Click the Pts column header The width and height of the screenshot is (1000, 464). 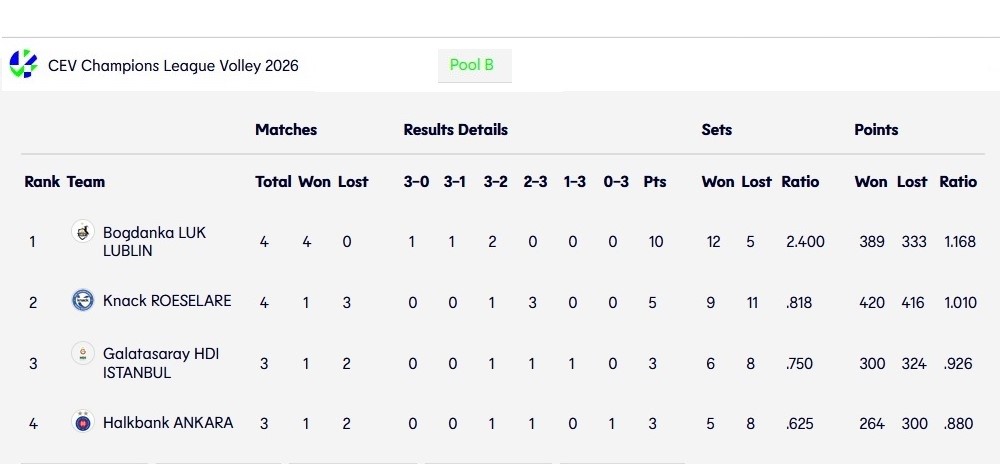point(655,182)
